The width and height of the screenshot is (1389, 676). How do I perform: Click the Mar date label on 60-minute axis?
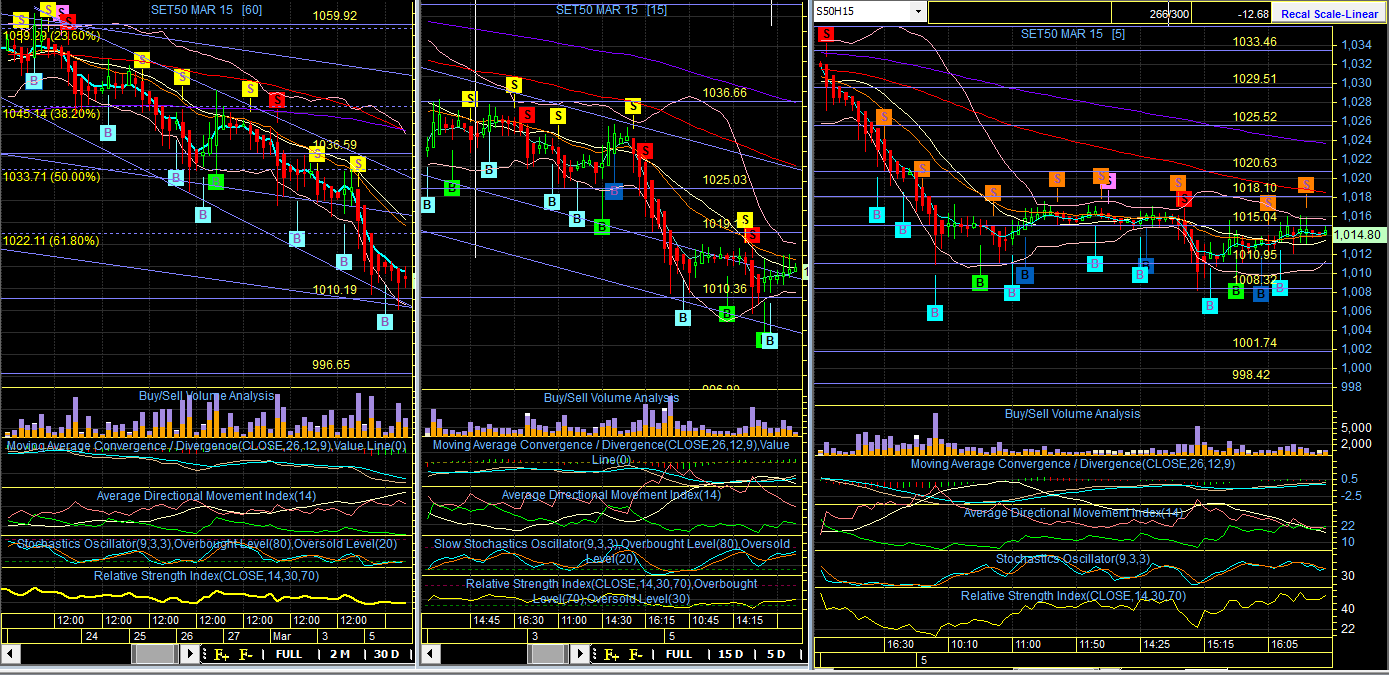[x=282, y=636]
